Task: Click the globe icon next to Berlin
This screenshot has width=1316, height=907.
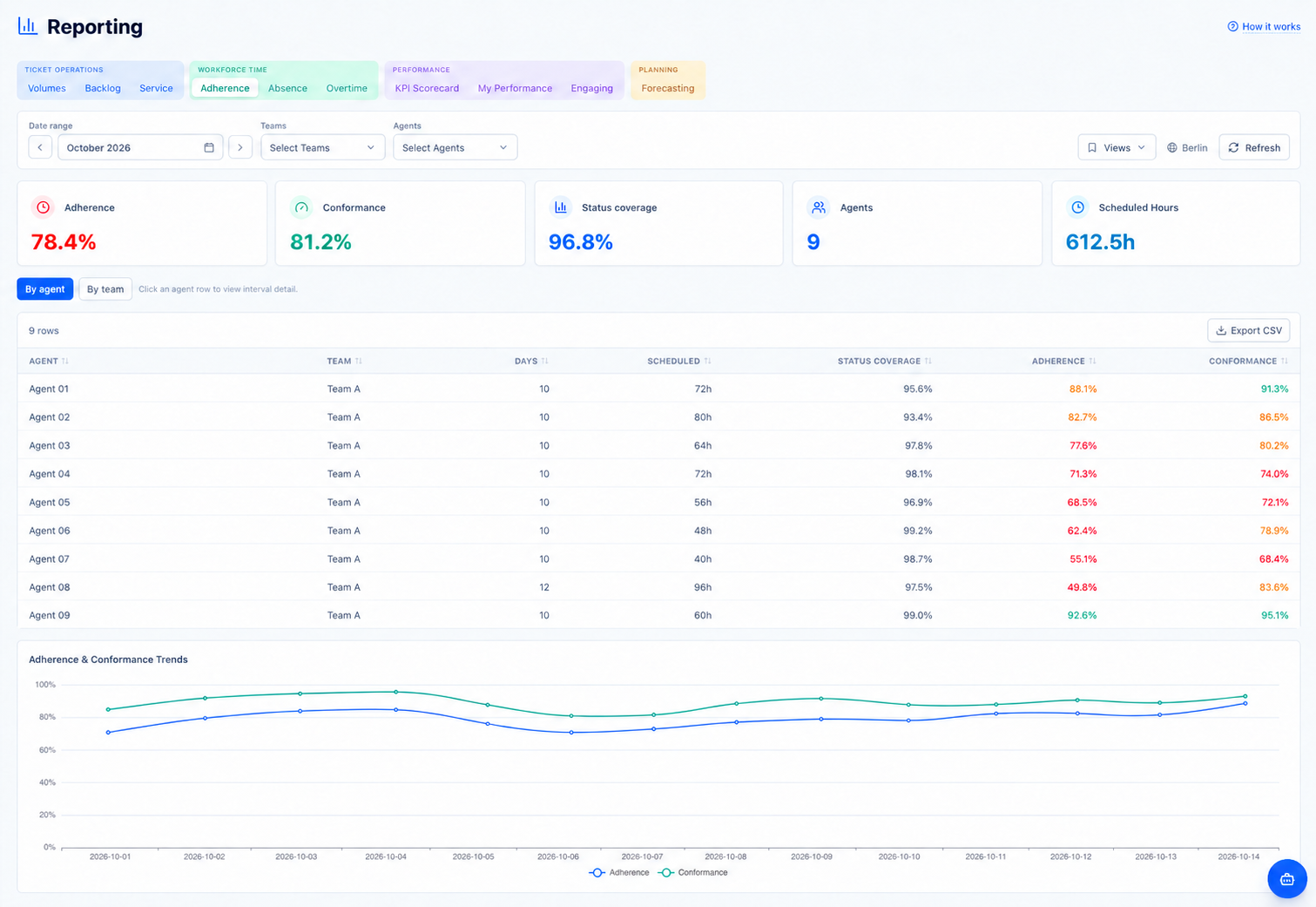Action: (1172, 147)
